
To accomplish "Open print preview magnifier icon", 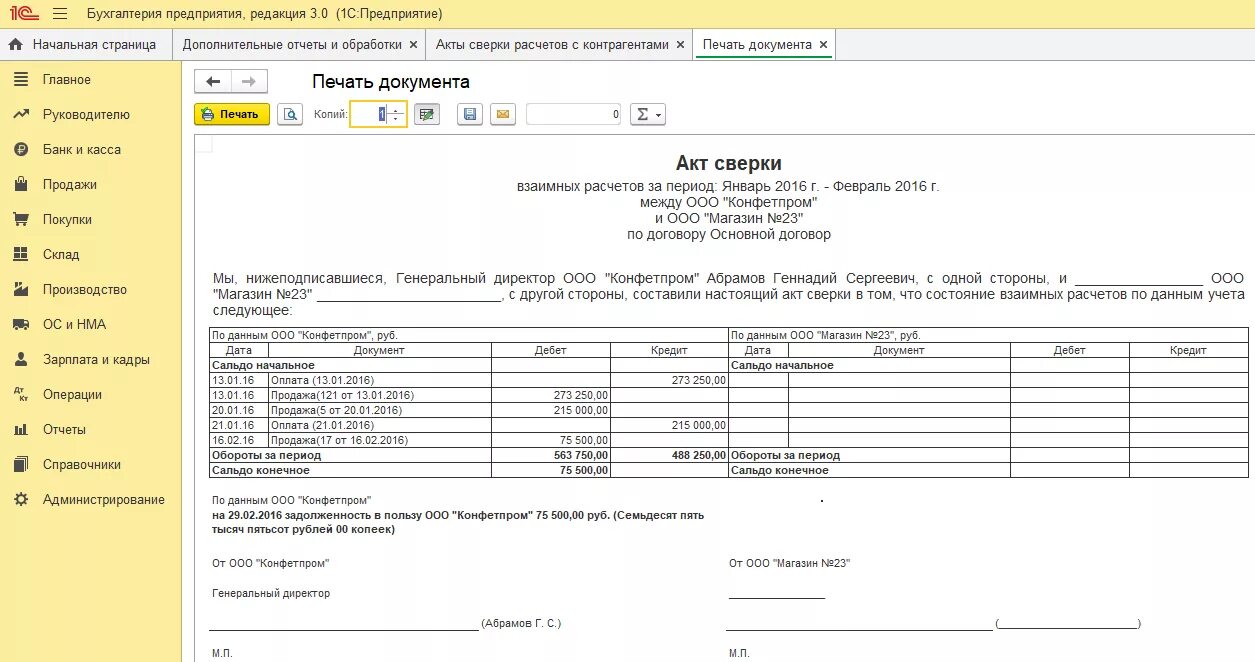I will coord(289,114).
